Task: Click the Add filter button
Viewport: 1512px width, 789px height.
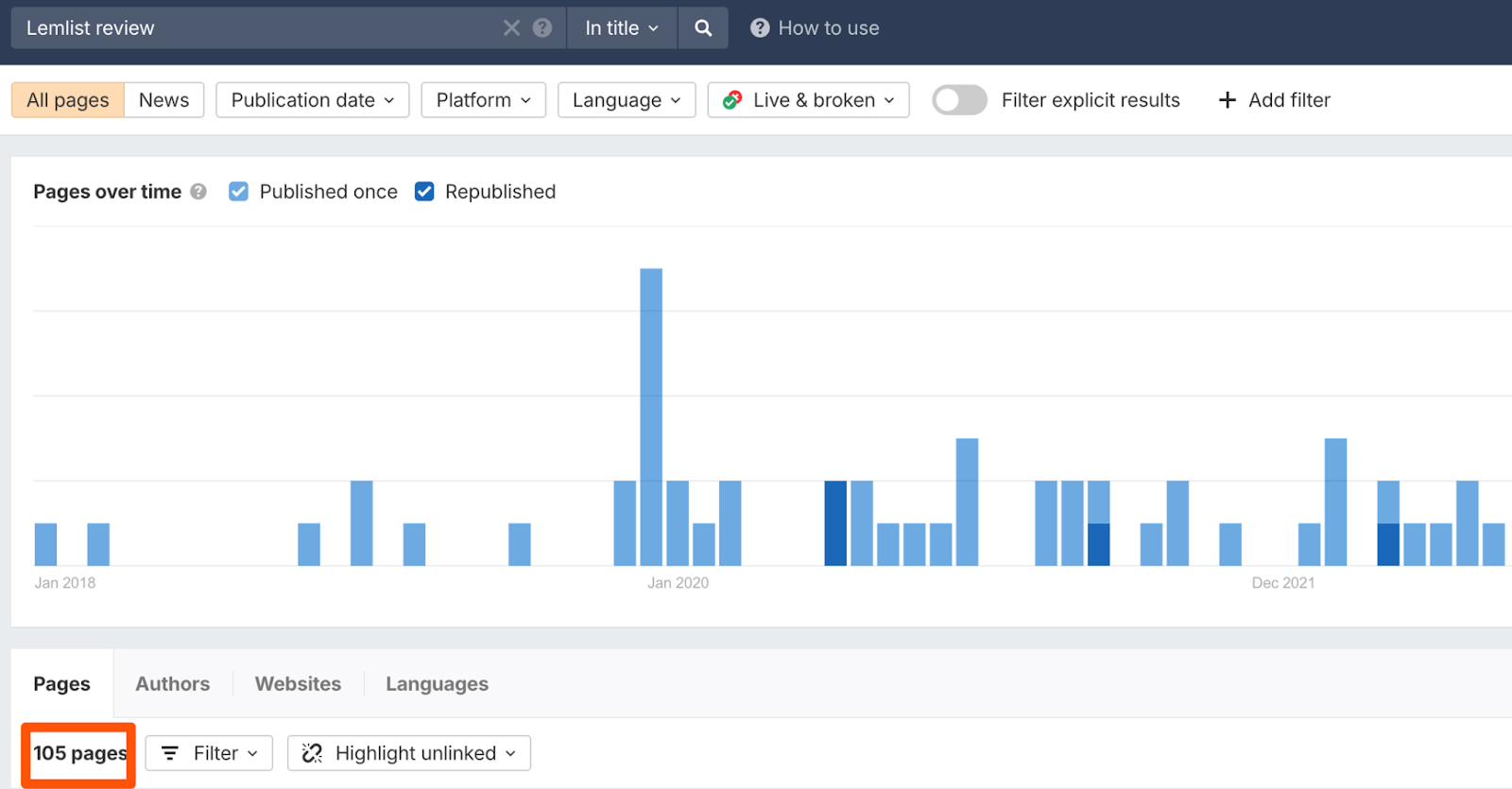Action: point(1275,100)
